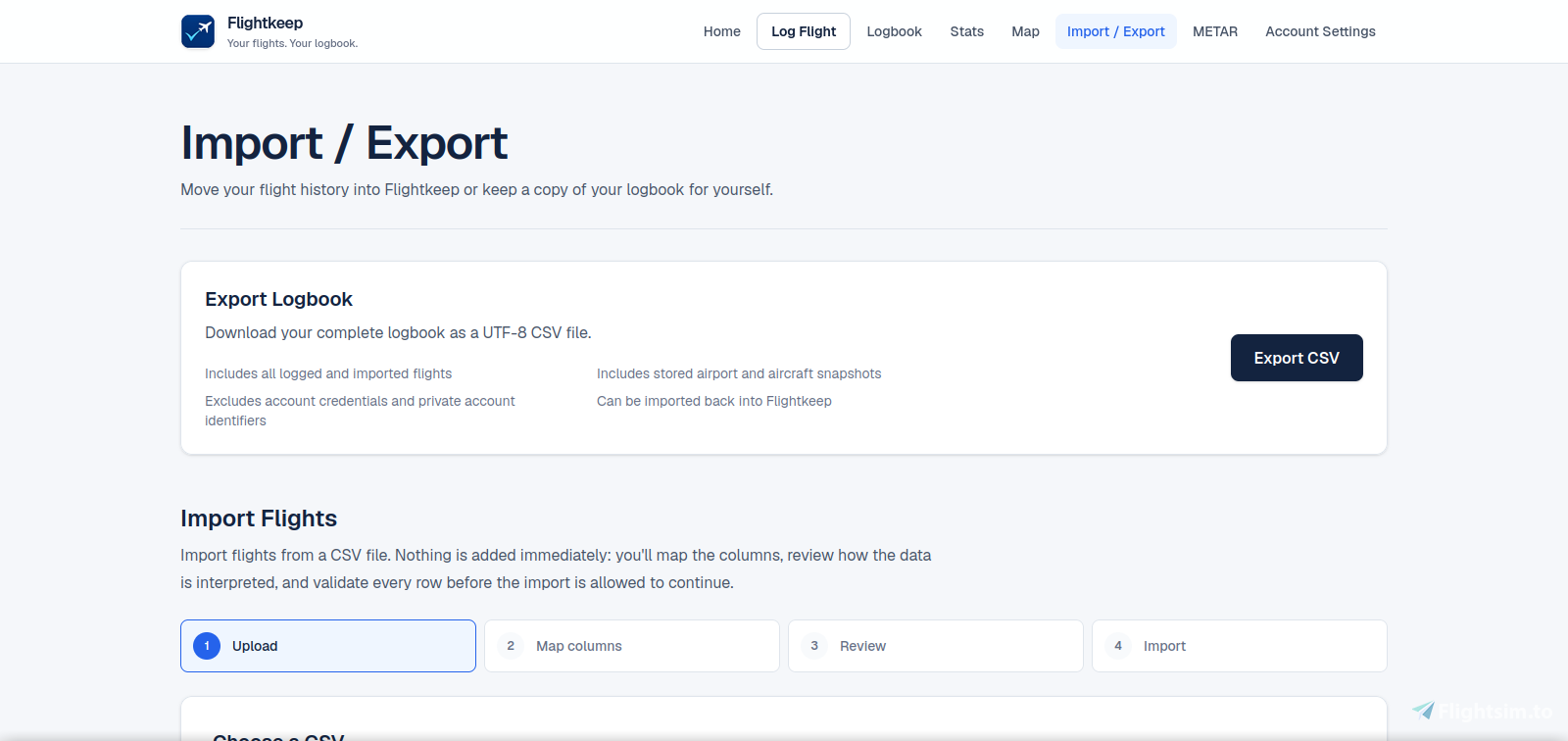This screenshot has height=741, width=1568.
Task: Select the Upload step tab
Action: 328,646
